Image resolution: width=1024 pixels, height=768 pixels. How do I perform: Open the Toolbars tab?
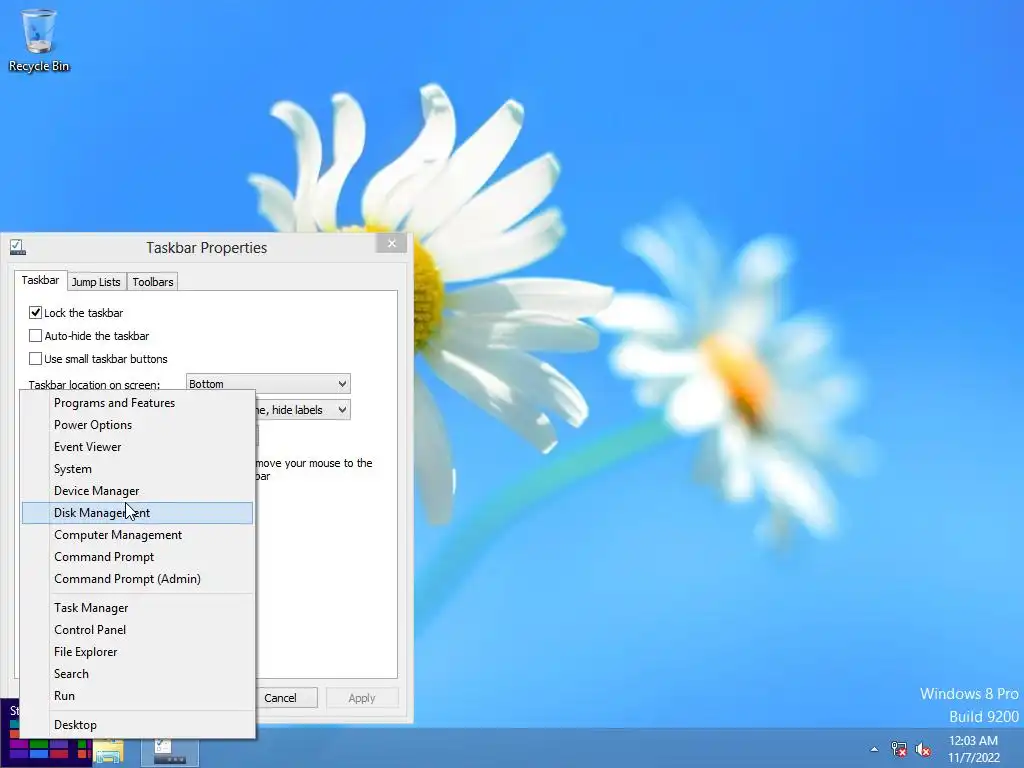coord(153,281)
